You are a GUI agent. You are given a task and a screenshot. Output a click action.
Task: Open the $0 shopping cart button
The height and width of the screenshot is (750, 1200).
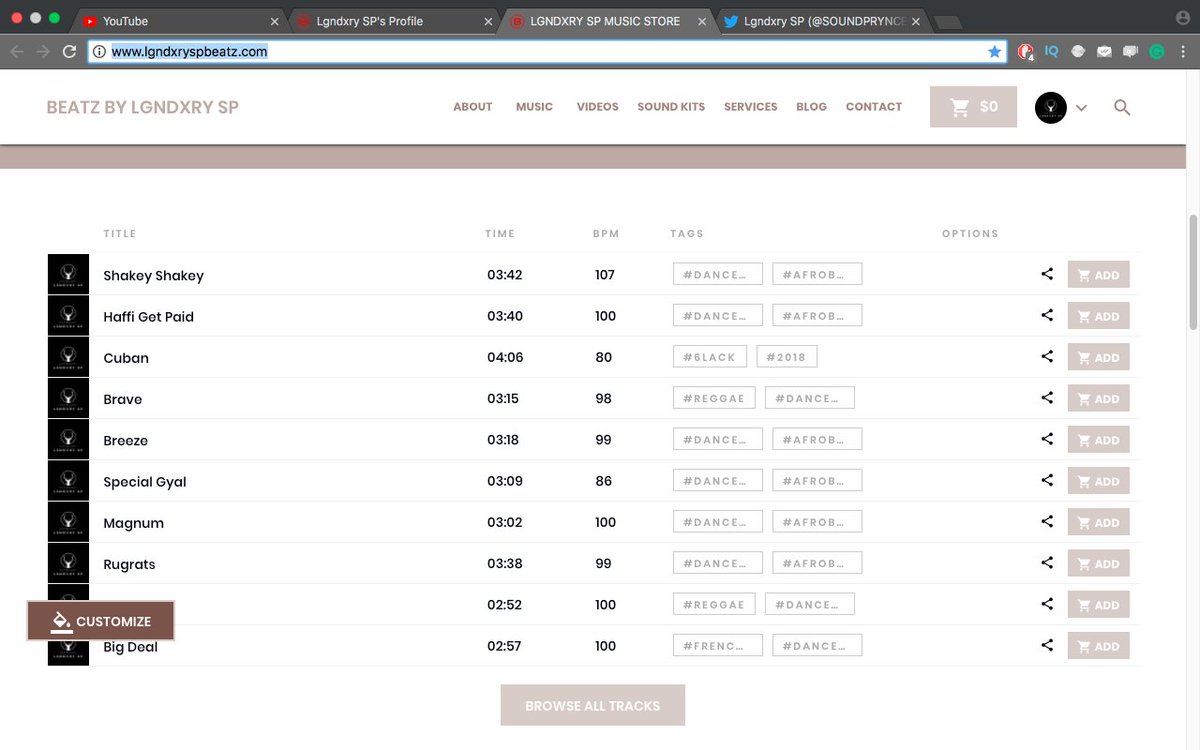click(x=973, y=107)
